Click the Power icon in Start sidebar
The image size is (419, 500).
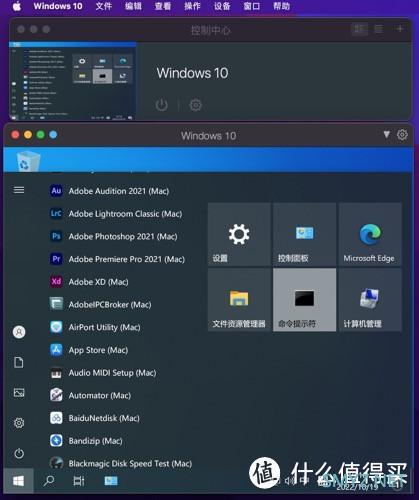pos(19,453)
